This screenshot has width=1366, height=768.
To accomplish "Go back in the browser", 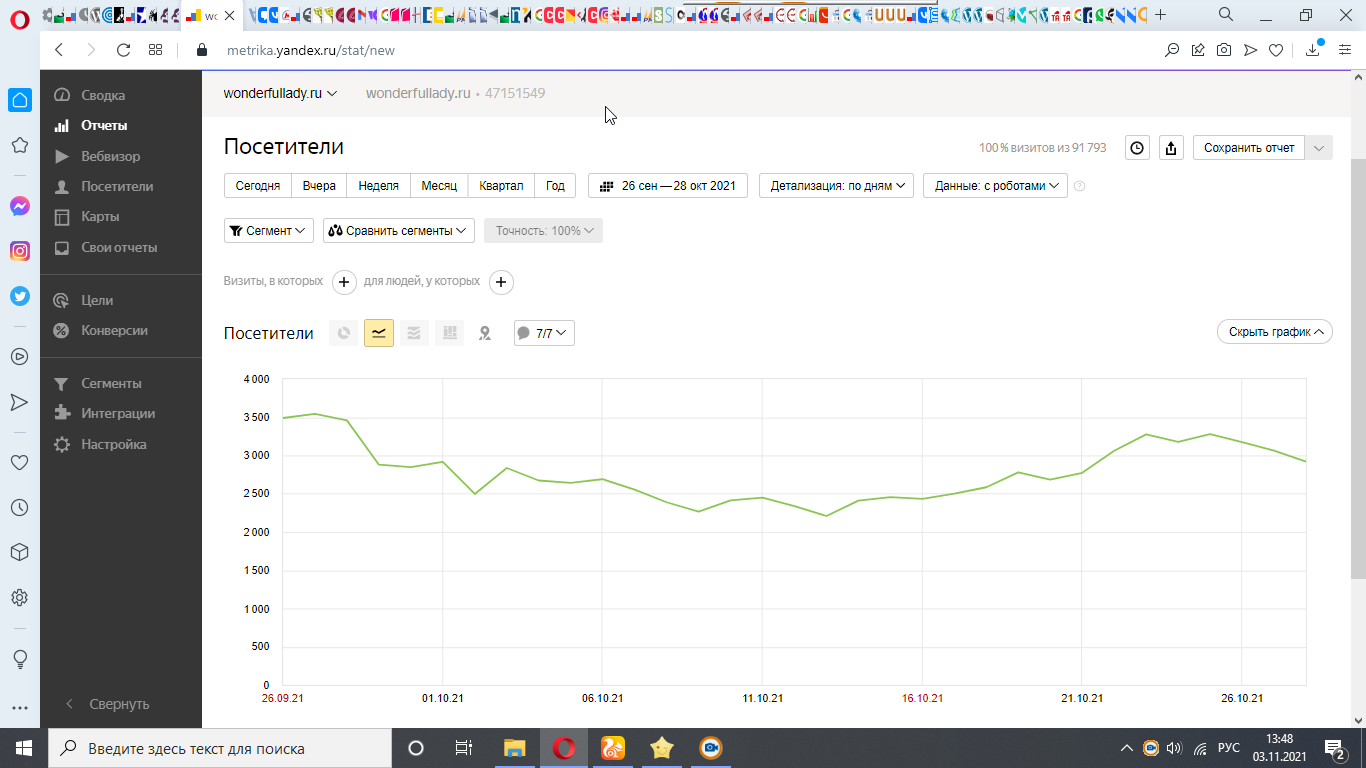I will (59, 50).
